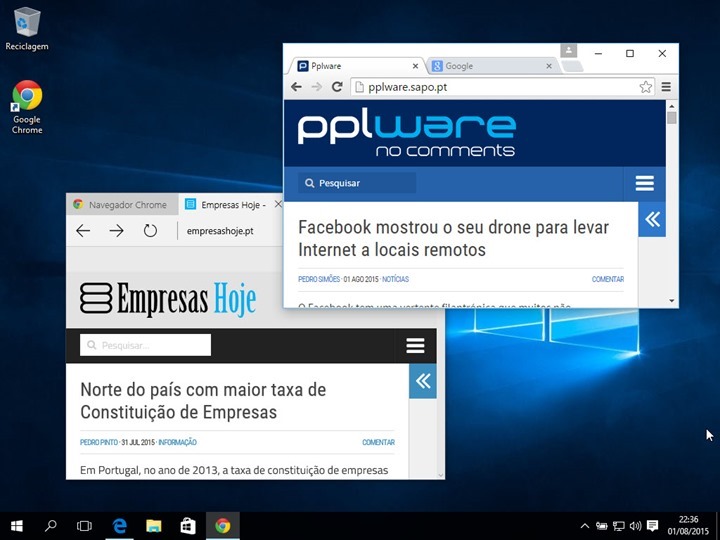Screen dimensions: 720x540
Task: Refresh the Edge page
Action: 150,231
